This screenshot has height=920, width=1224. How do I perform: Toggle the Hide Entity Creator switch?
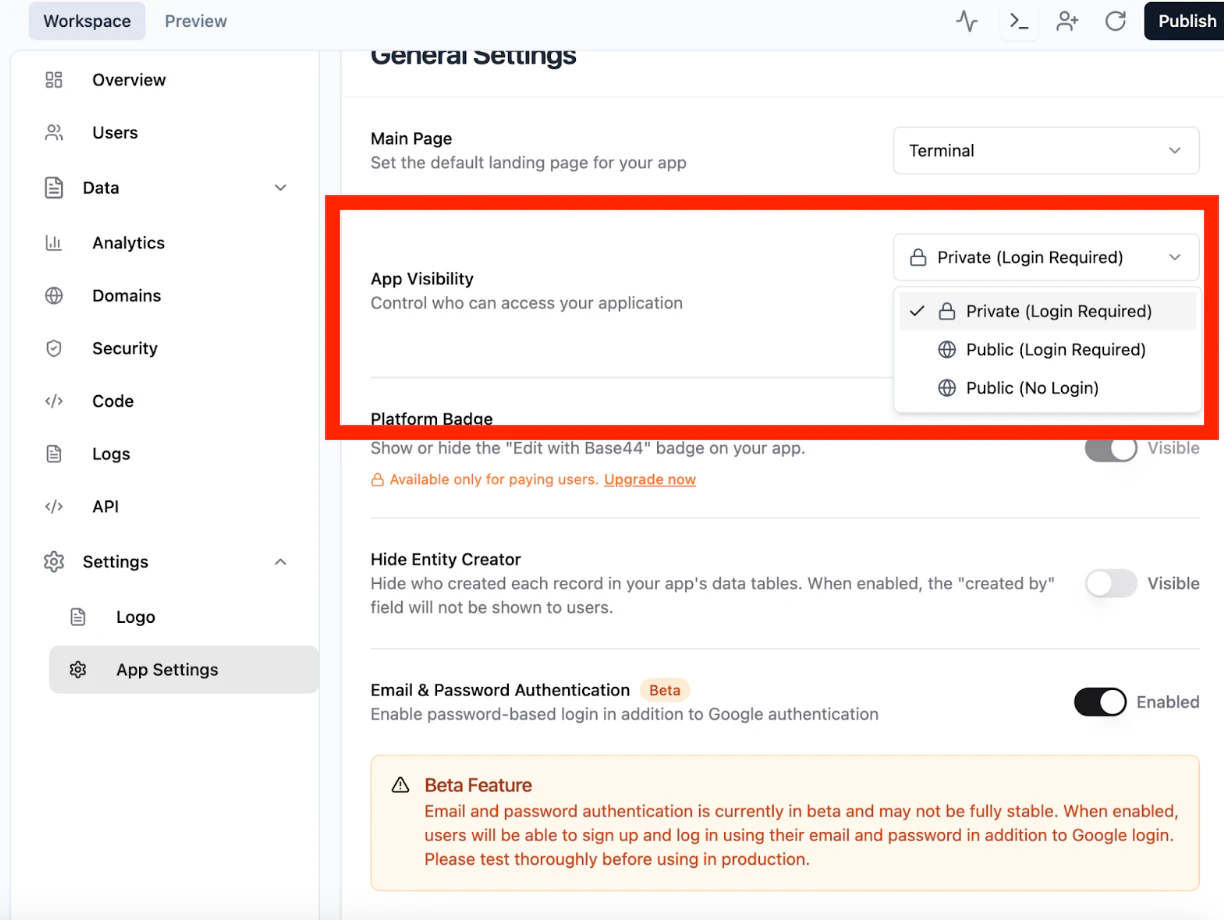(1111, 584)
